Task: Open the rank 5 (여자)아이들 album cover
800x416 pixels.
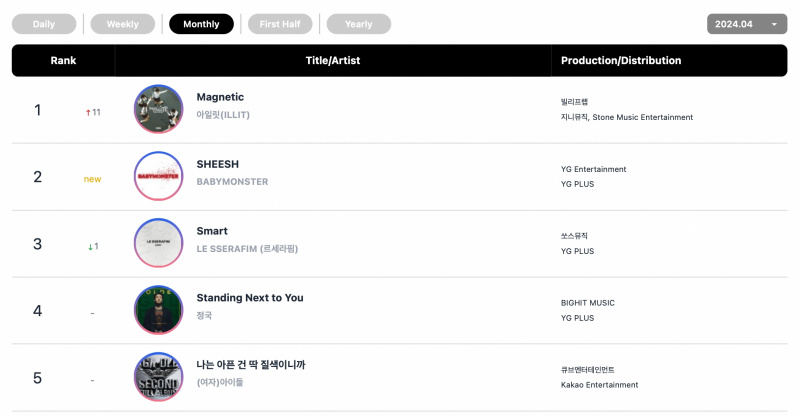Action: click(x=158, y=377)
